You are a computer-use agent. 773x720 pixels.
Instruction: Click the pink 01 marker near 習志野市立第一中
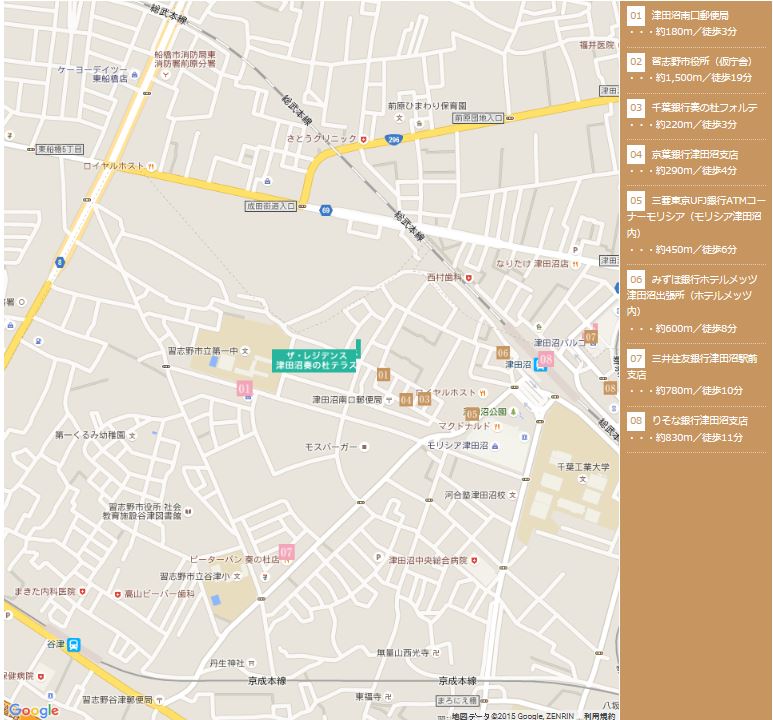coord(244,388)
